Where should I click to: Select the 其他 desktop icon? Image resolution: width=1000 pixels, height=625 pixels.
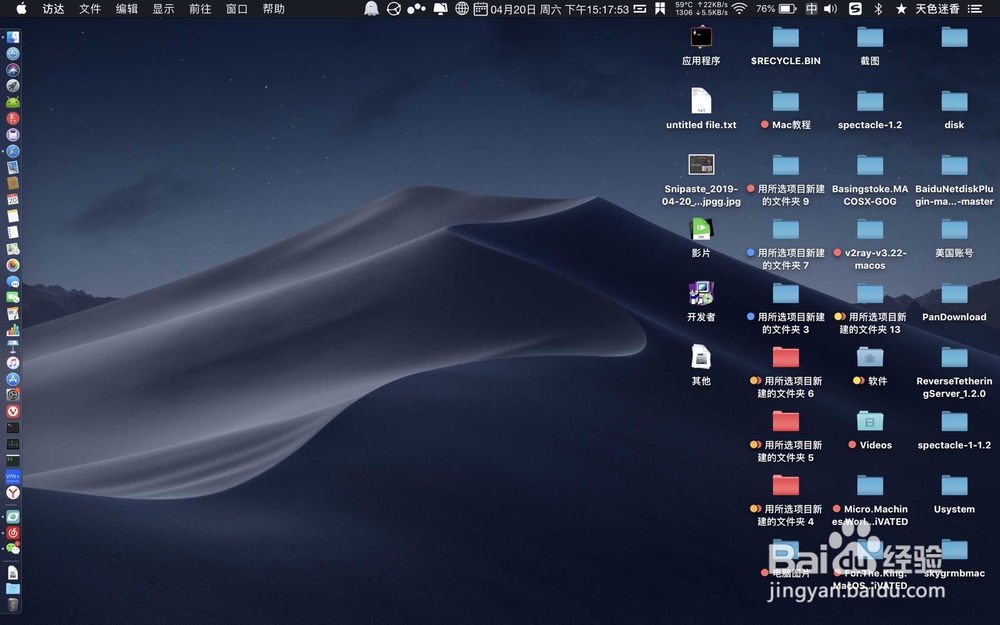coord(701,365)
